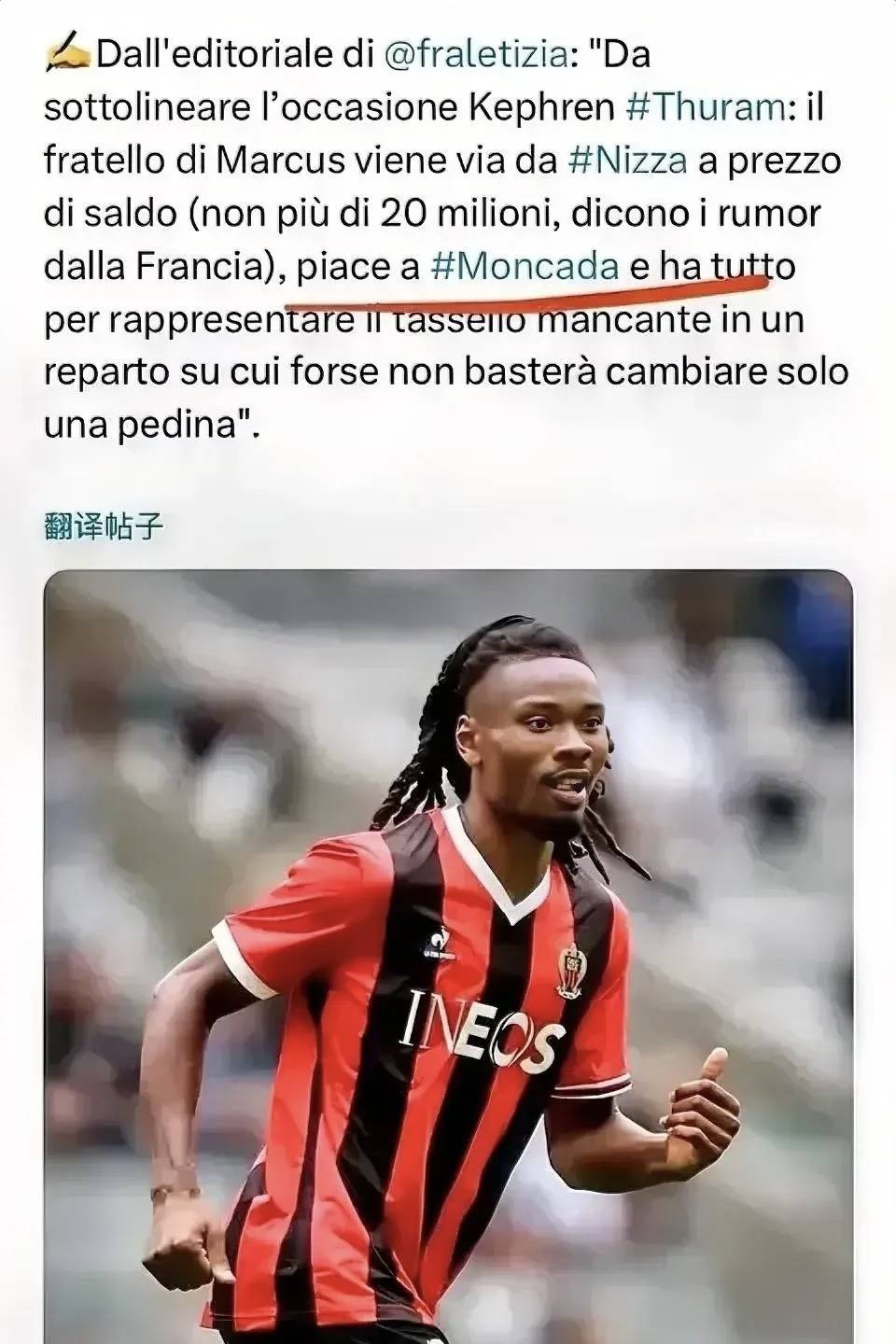Follow the #Moncada hashtag link

pos(525,268)
